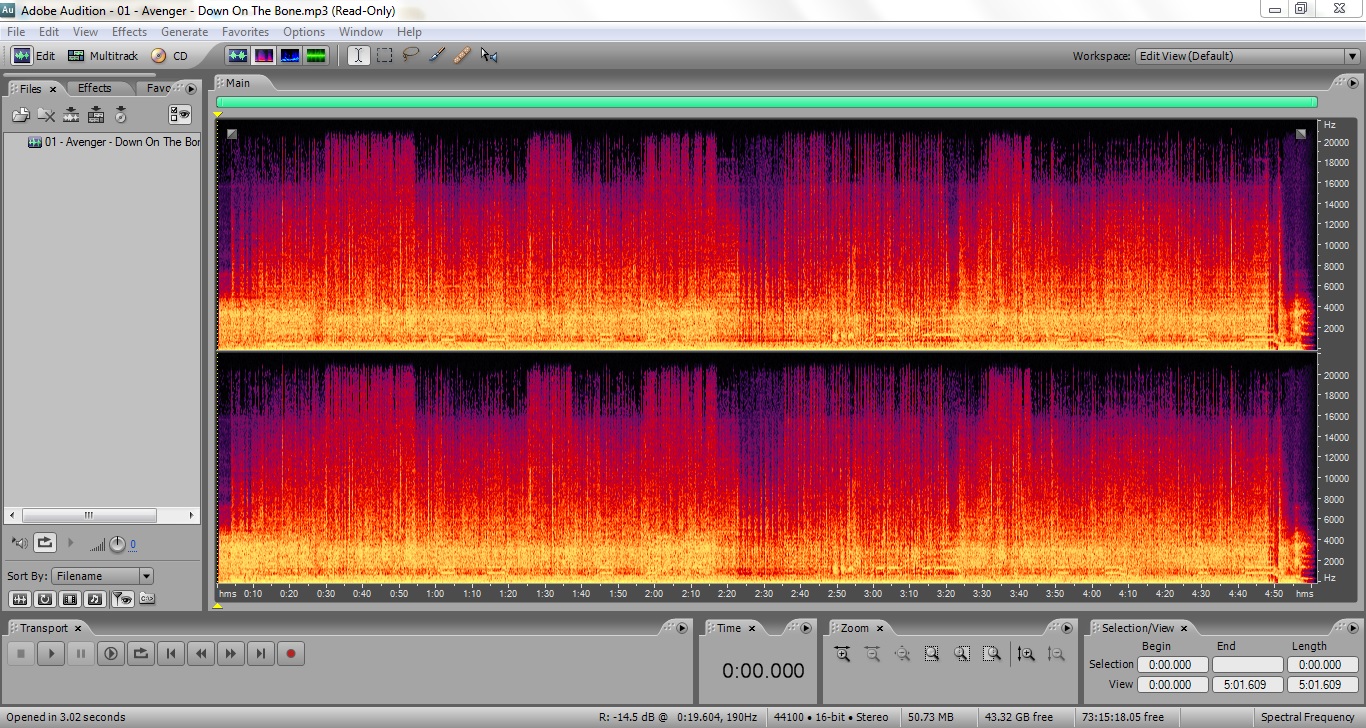Adjust the preview volume knob
The image size is (1366, 728).
click(117, 543)
